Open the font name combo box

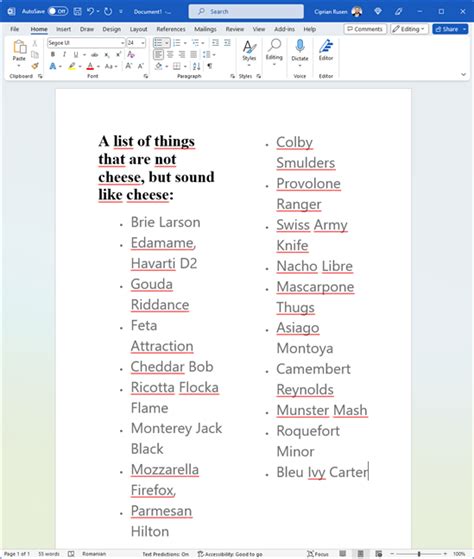(86, 43)
